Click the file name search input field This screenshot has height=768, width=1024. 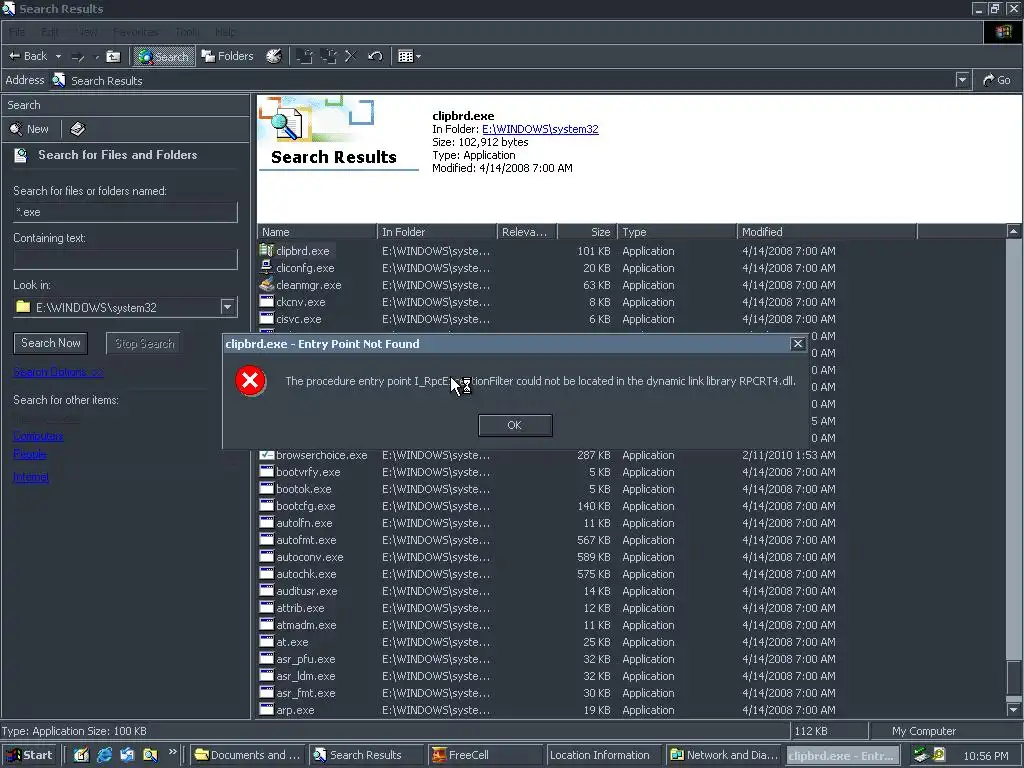pyautogui.click(x=125, y=212)
